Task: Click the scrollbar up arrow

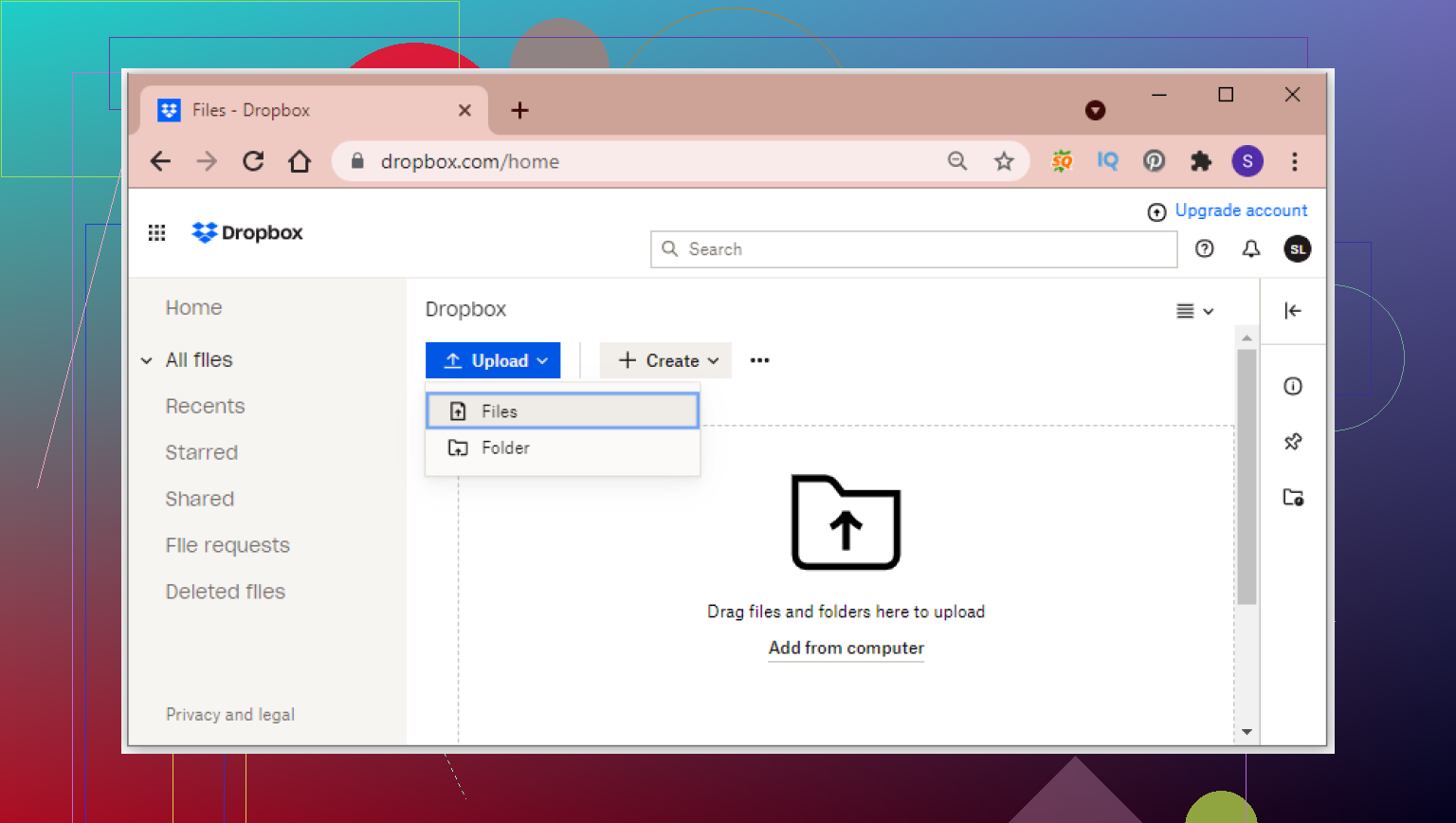Action: [1247, 338]
